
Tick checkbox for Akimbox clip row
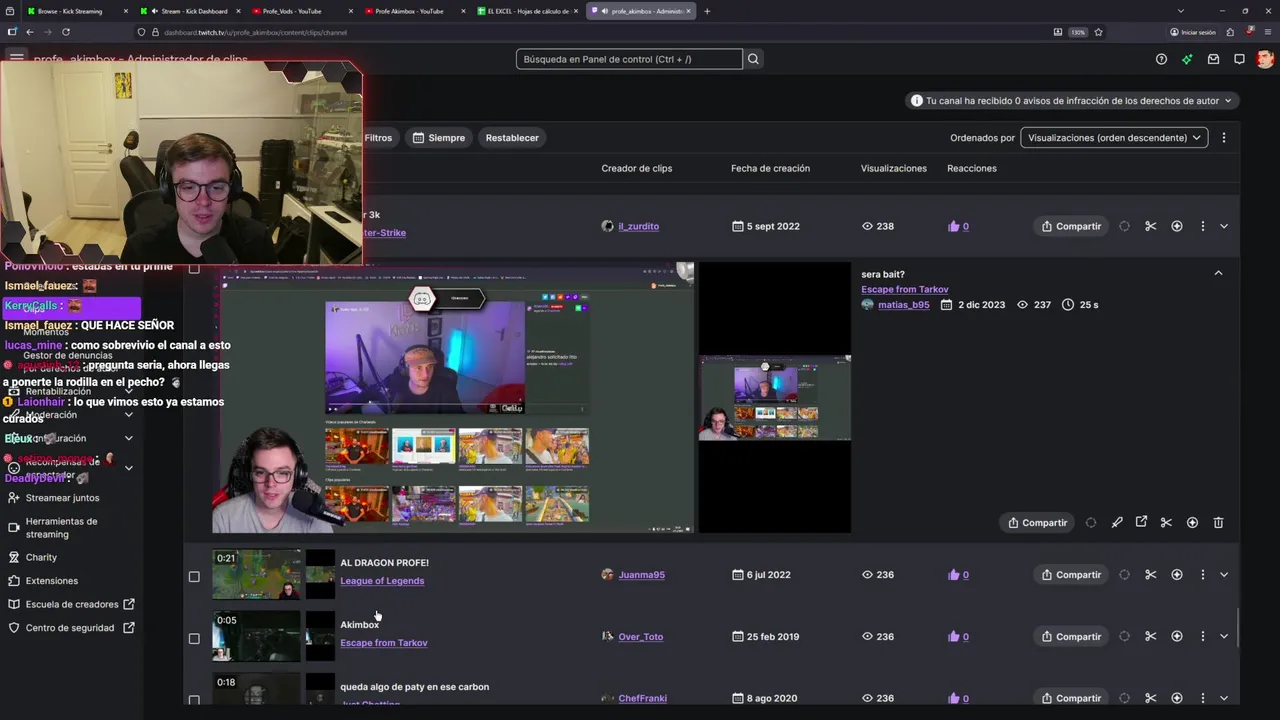pos(194,638)
